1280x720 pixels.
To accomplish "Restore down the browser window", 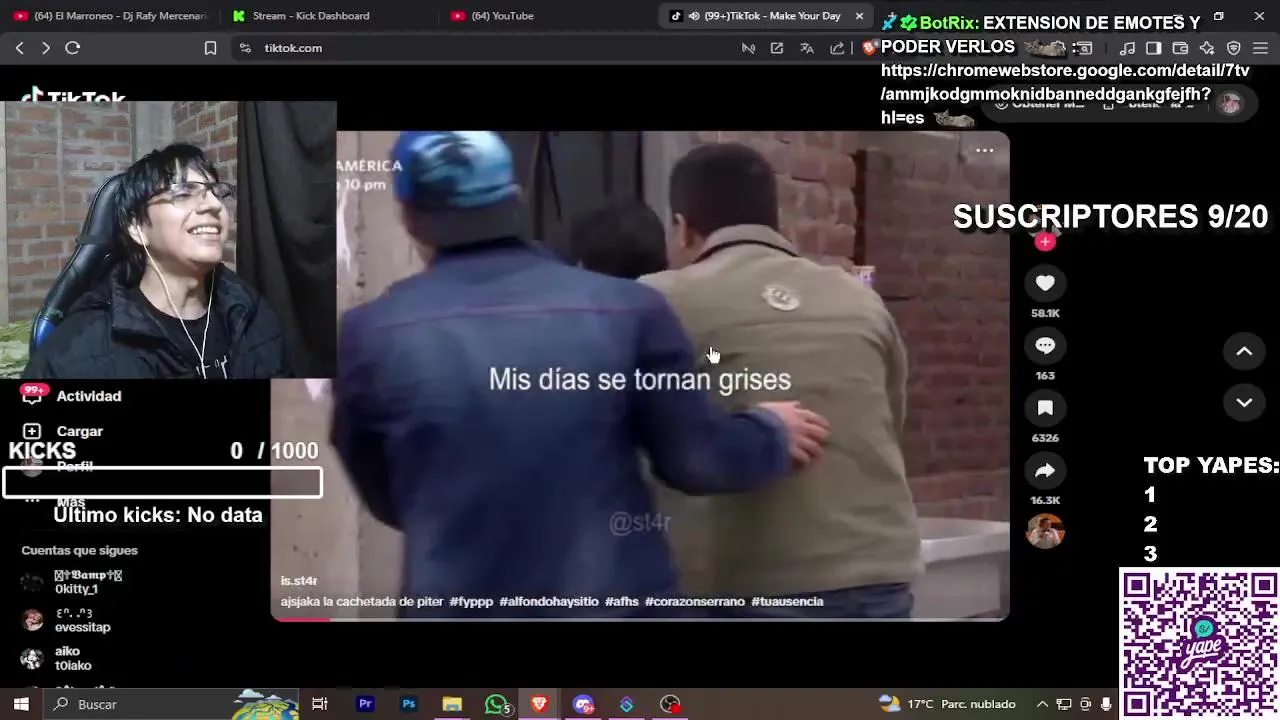I will click(x=1219, y=16).
